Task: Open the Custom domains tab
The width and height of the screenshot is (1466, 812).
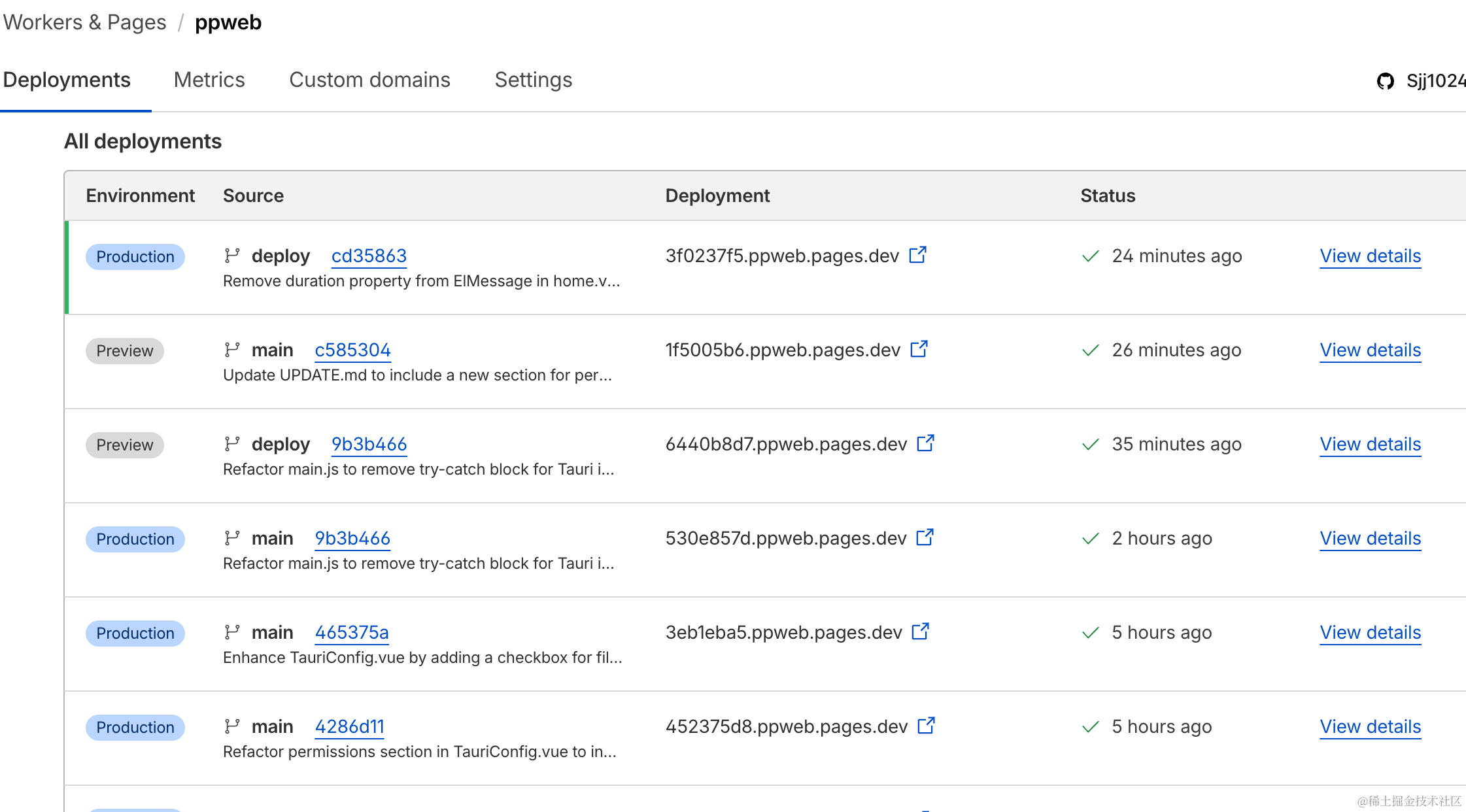Action: pyautogui.click(x=369, y=80)
